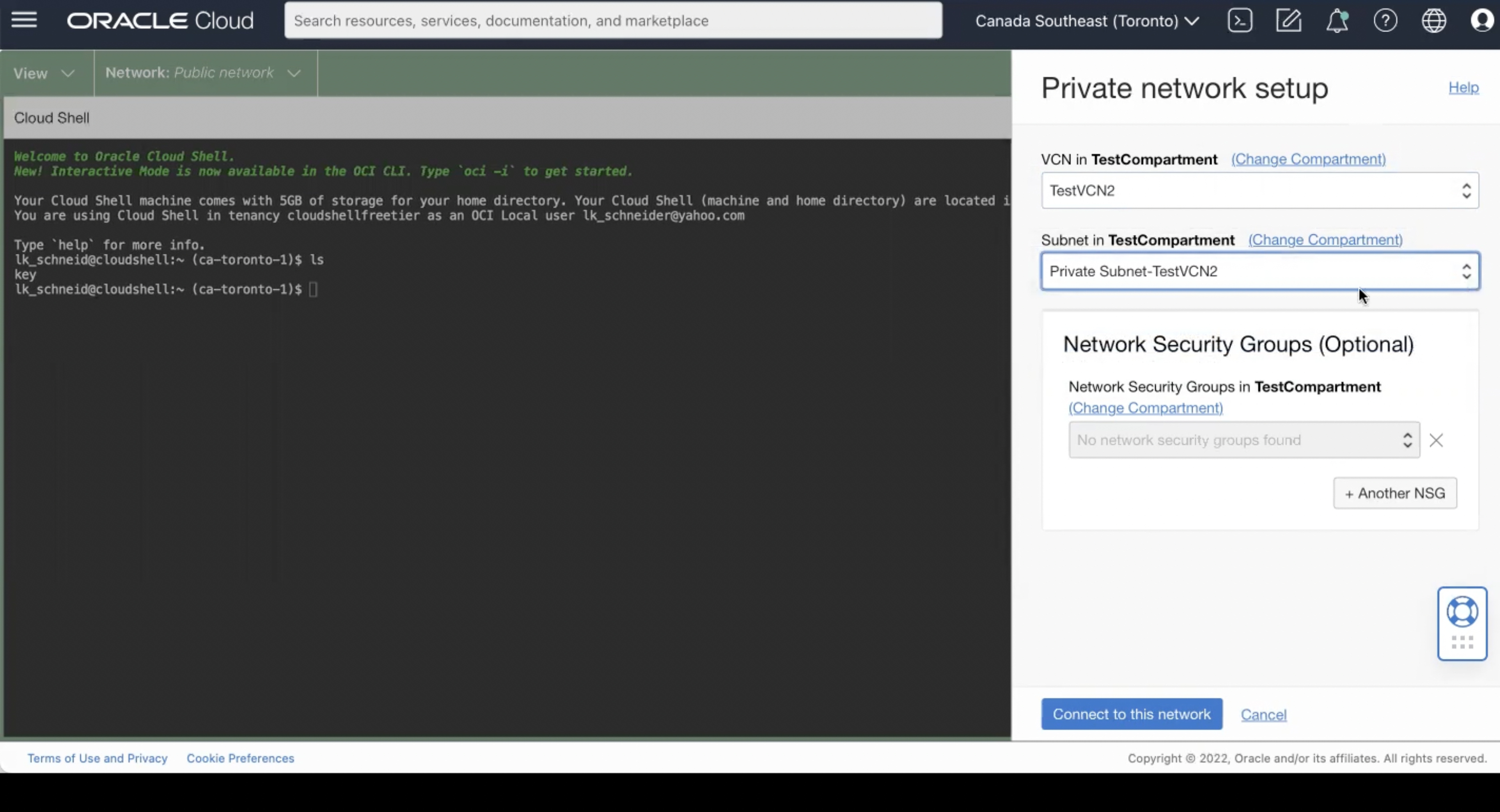Expand the stepper on Private Subnet-TestVCN2

1467,271
